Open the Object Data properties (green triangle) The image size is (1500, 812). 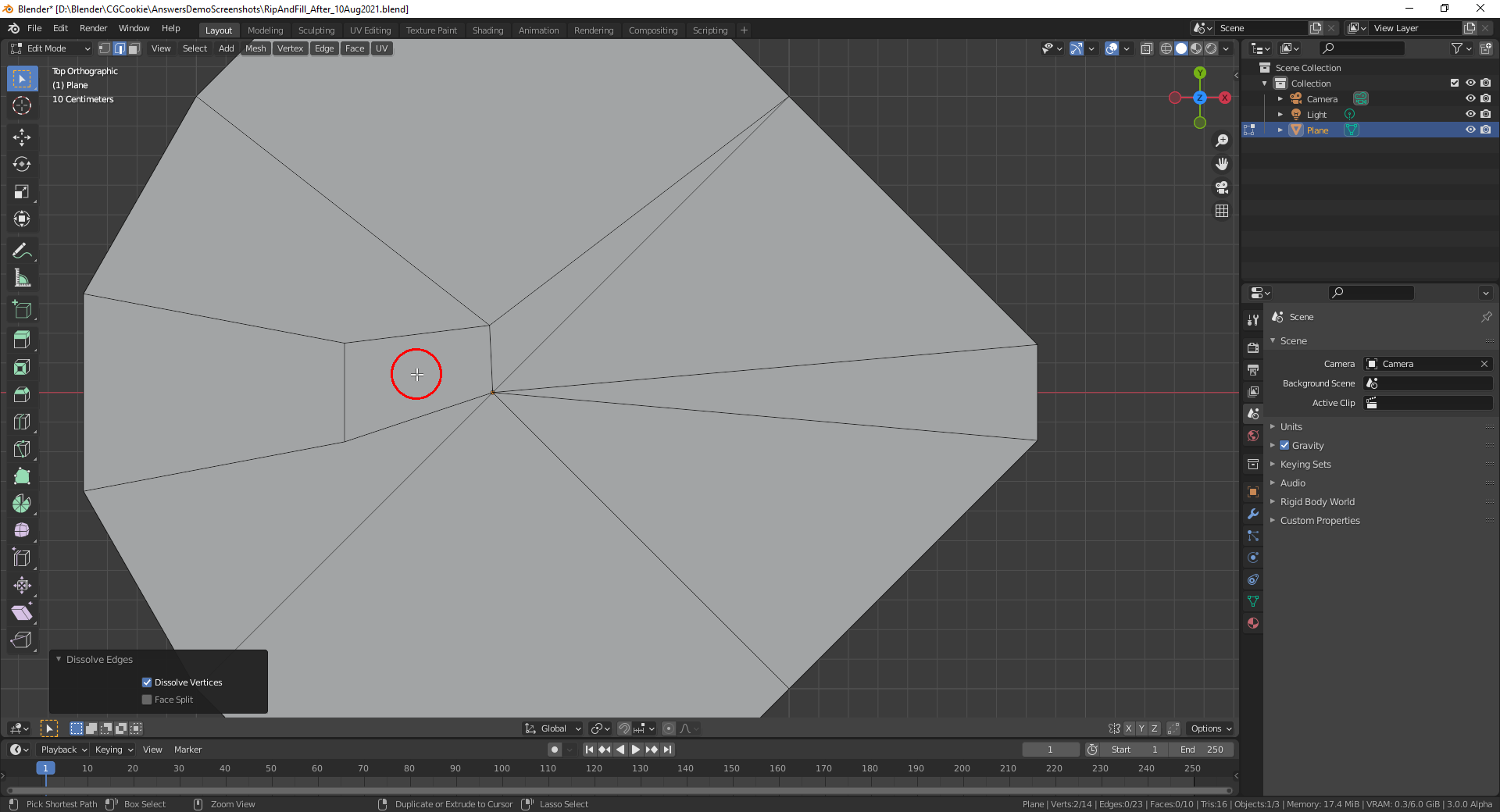pyautogui.click(x=1253, y=601)
